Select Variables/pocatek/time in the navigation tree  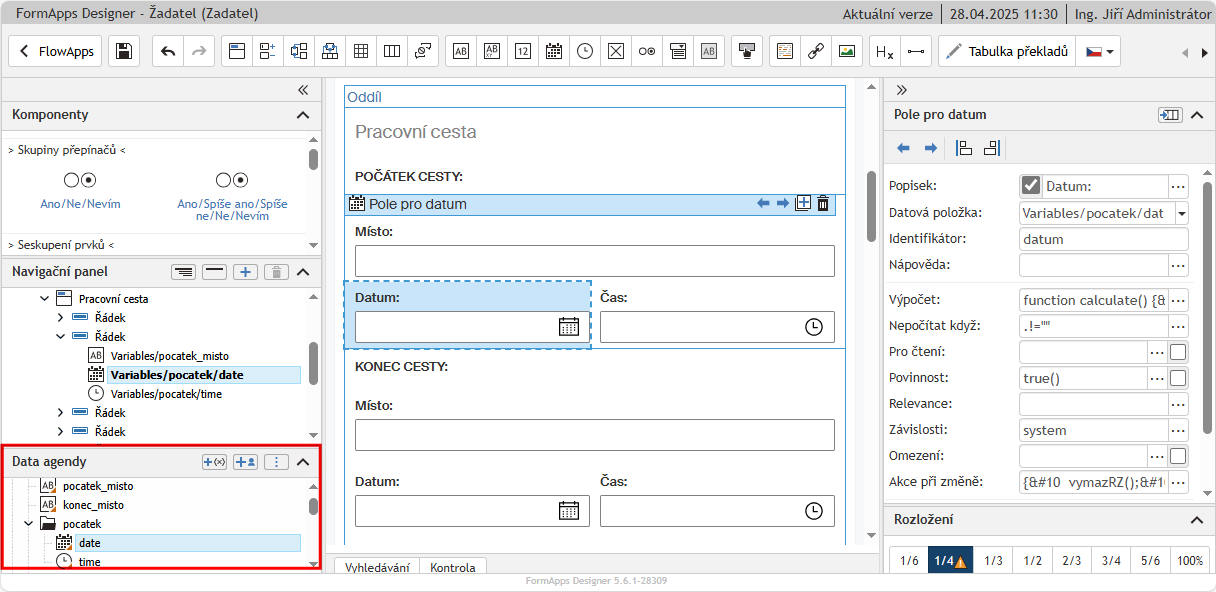click(x=166, y=394)
